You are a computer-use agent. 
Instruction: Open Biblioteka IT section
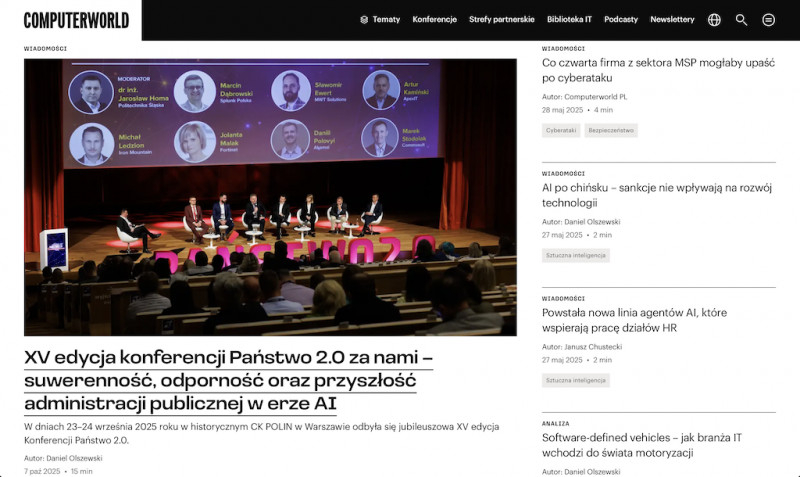569,20
